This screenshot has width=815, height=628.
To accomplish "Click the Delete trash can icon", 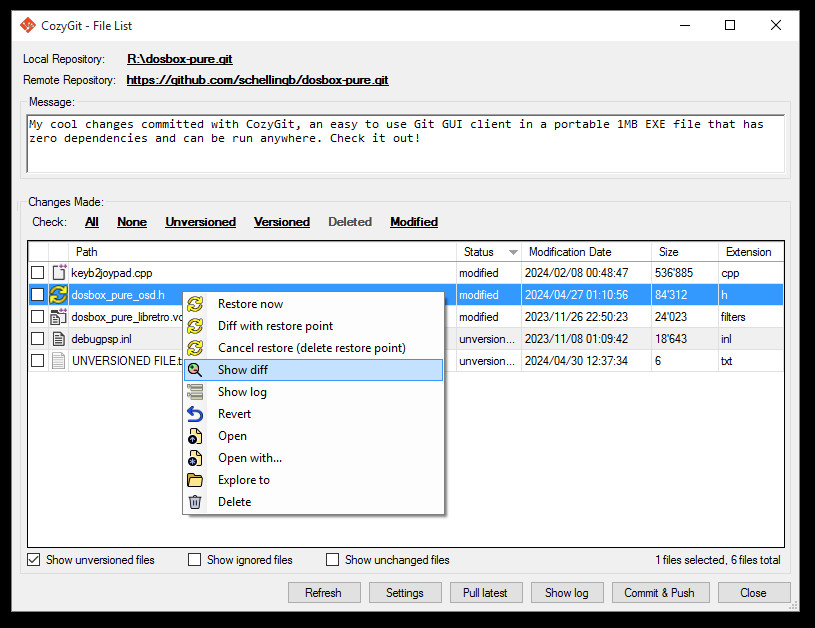I will click(x=195, y=502).
